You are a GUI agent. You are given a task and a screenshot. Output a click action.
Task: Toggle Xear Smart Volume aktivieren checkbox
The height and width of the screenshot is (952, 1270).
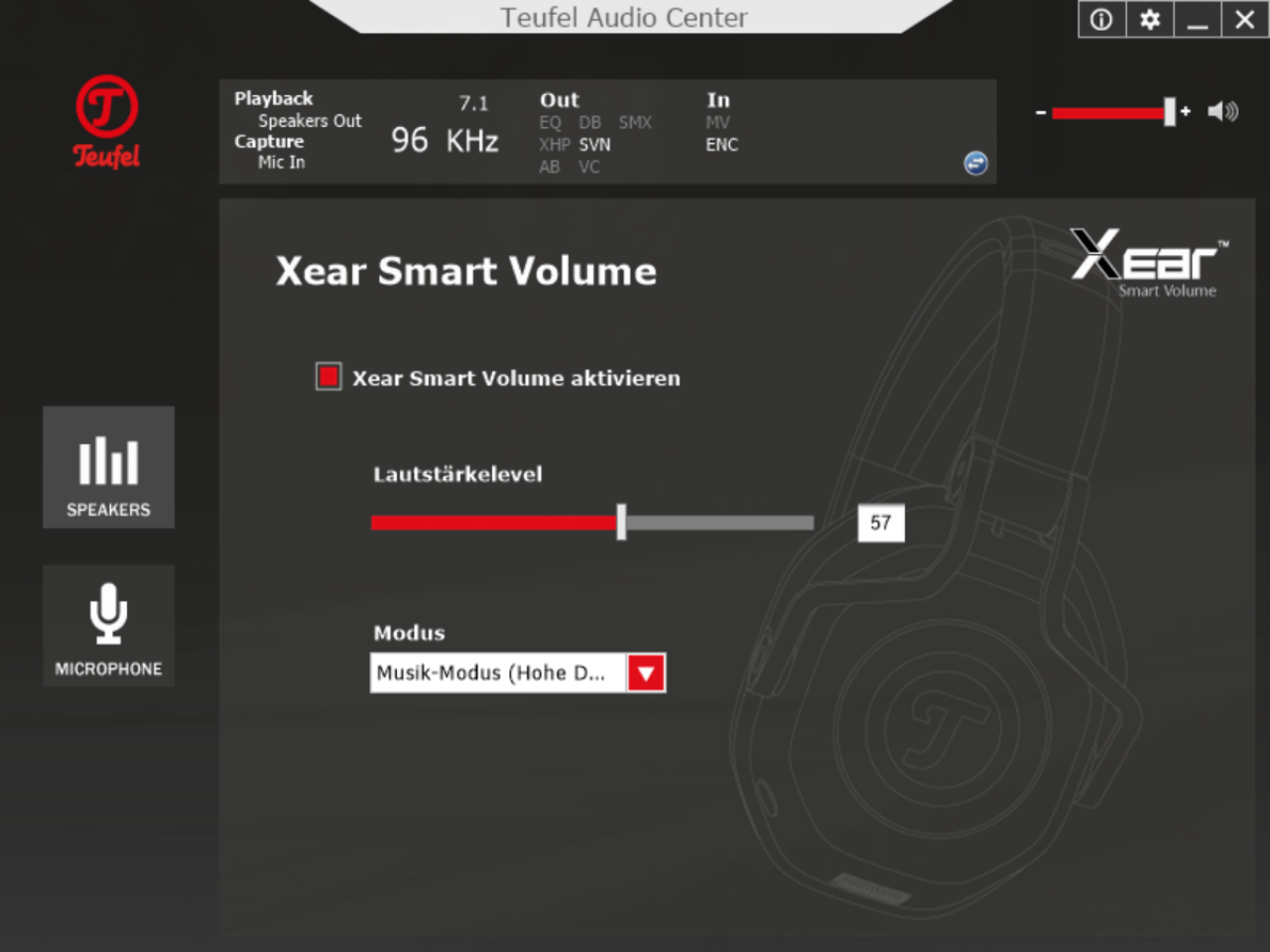click(328, 377)
